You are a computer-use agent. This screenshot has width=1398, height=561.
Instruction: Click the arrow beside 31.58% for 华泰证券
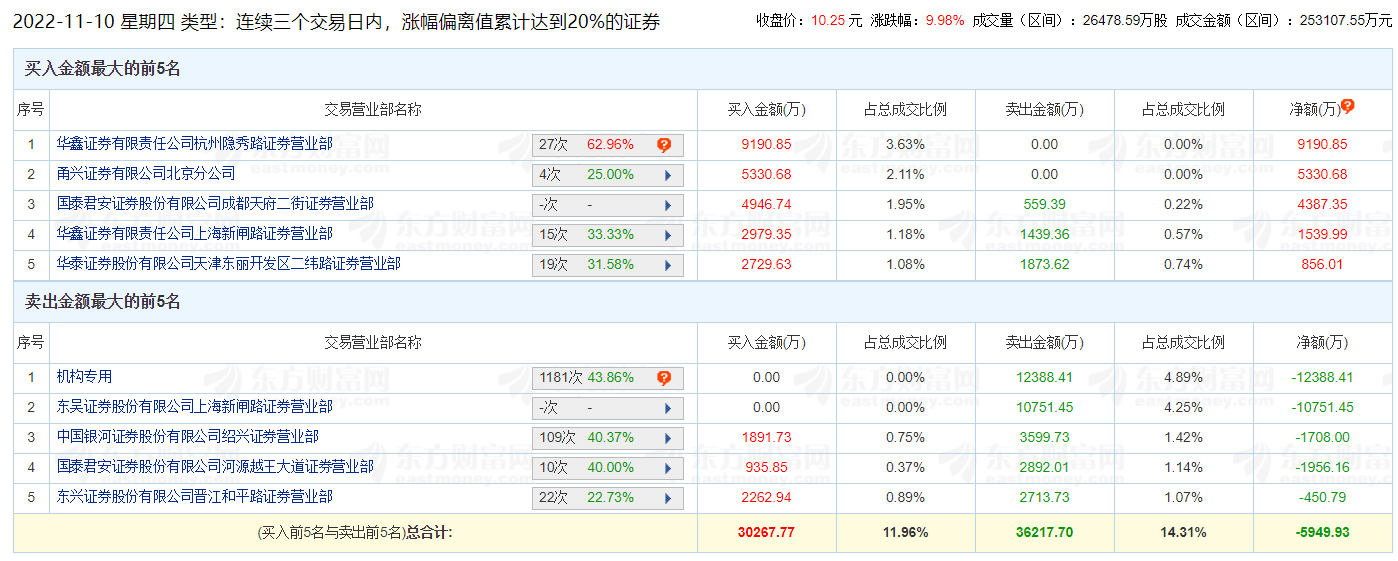[668, 265]
